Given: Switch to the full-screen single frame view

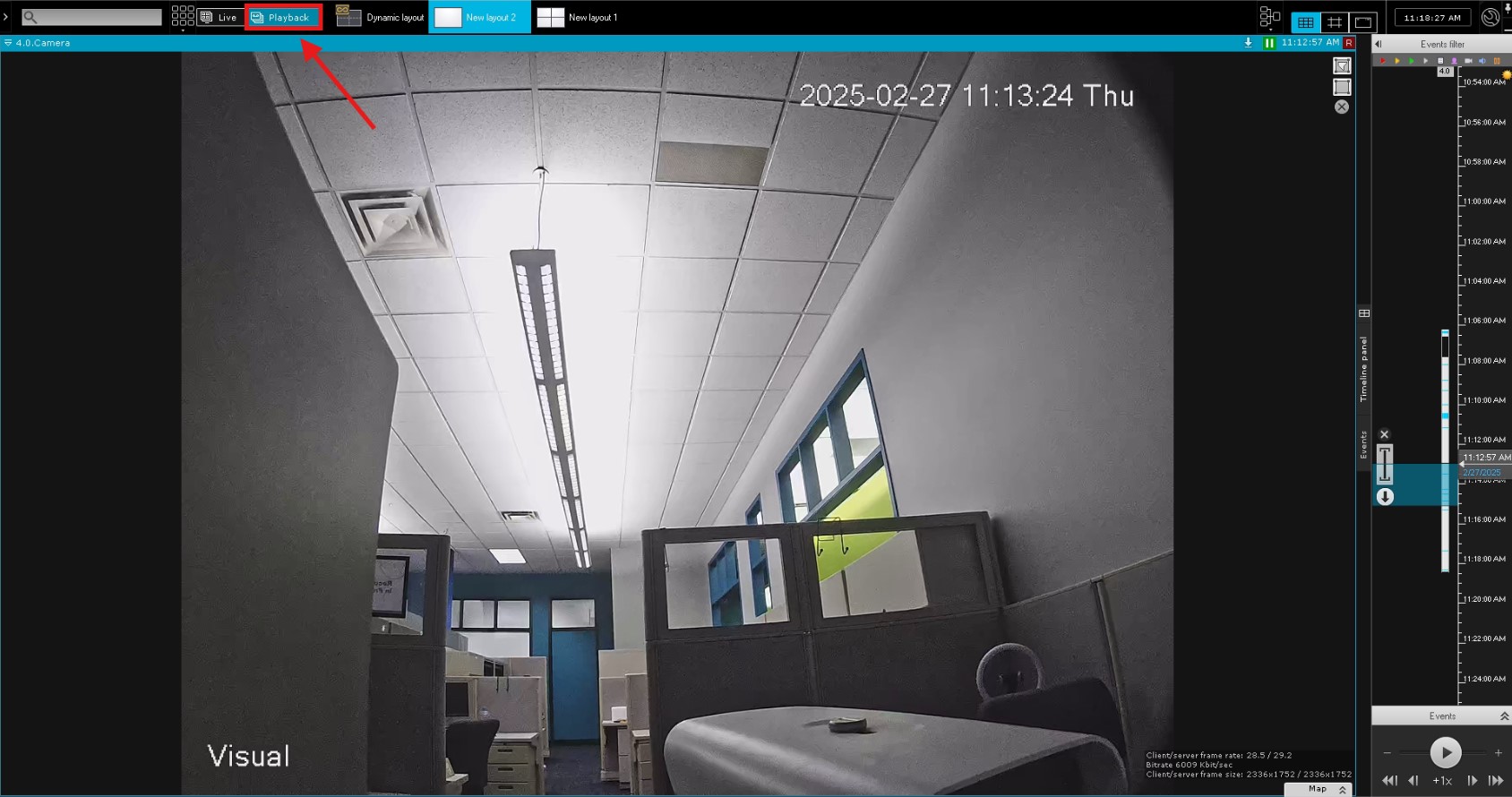Looking at the screenshot, I should [x=1363, y=21].
